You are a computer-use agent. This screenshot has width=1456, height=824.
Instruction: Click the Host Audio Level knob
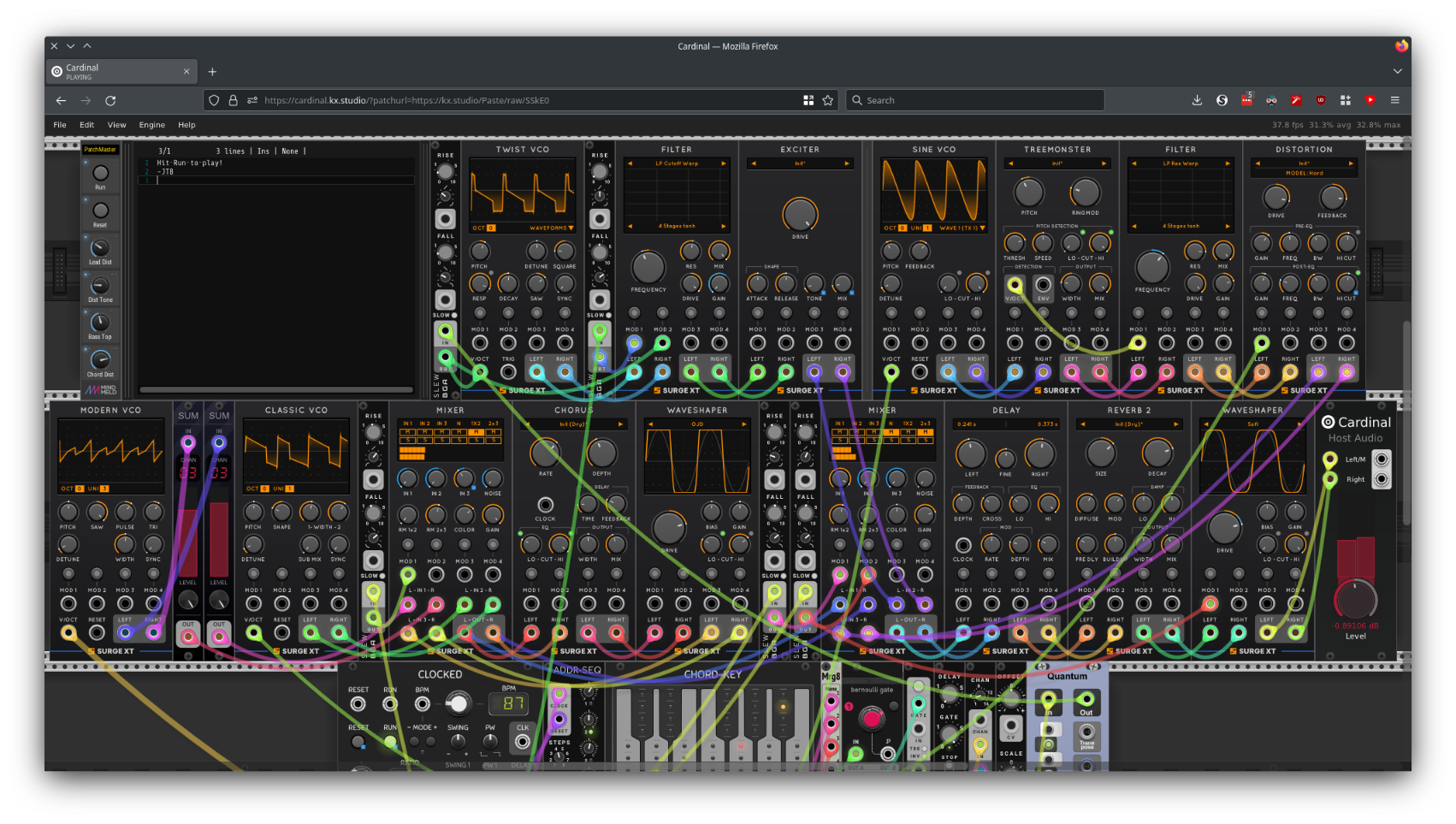click(1356, 599)
